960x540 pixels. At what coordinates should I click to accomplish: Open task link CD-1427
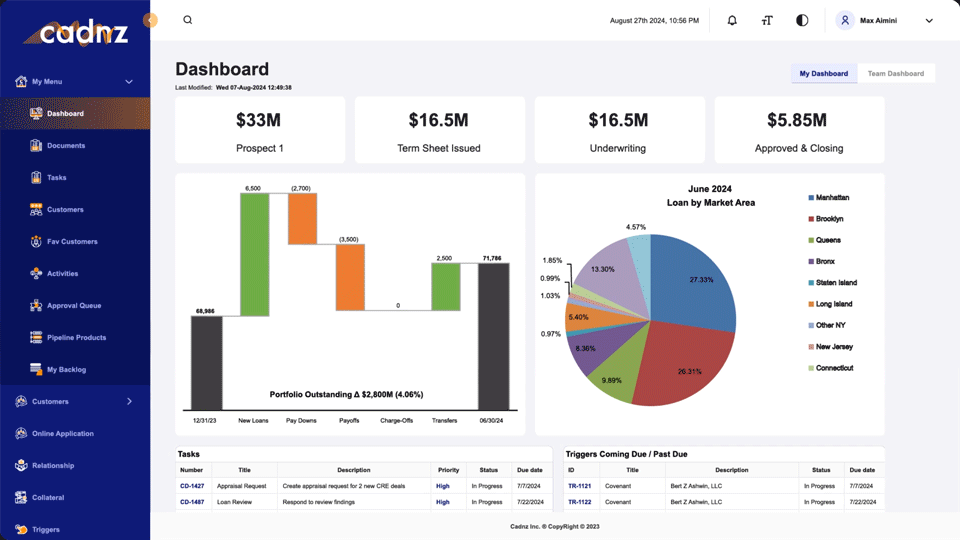pos(192,486)
